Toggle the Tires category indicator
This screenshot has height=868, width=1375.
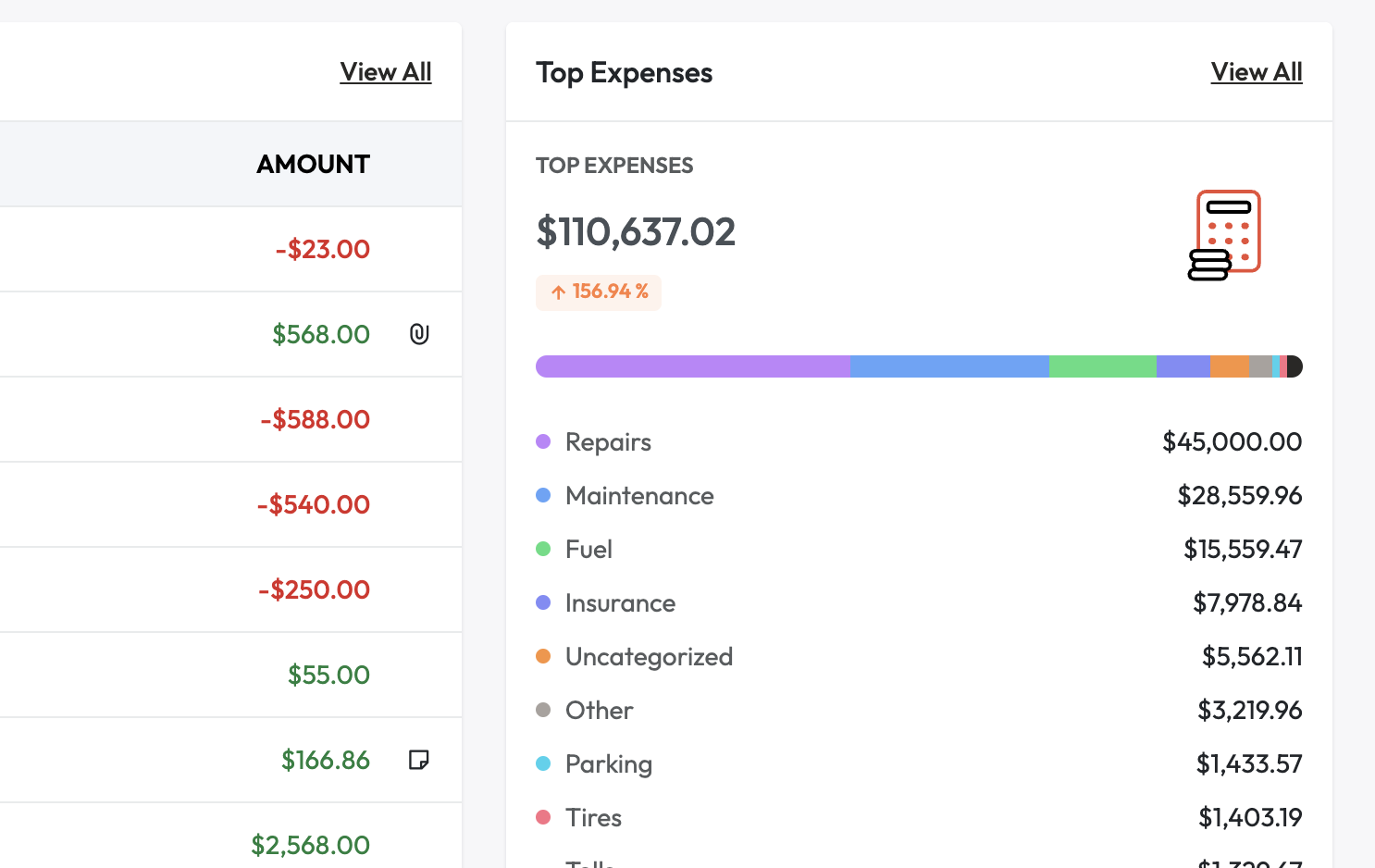click(x=543, y=817)
